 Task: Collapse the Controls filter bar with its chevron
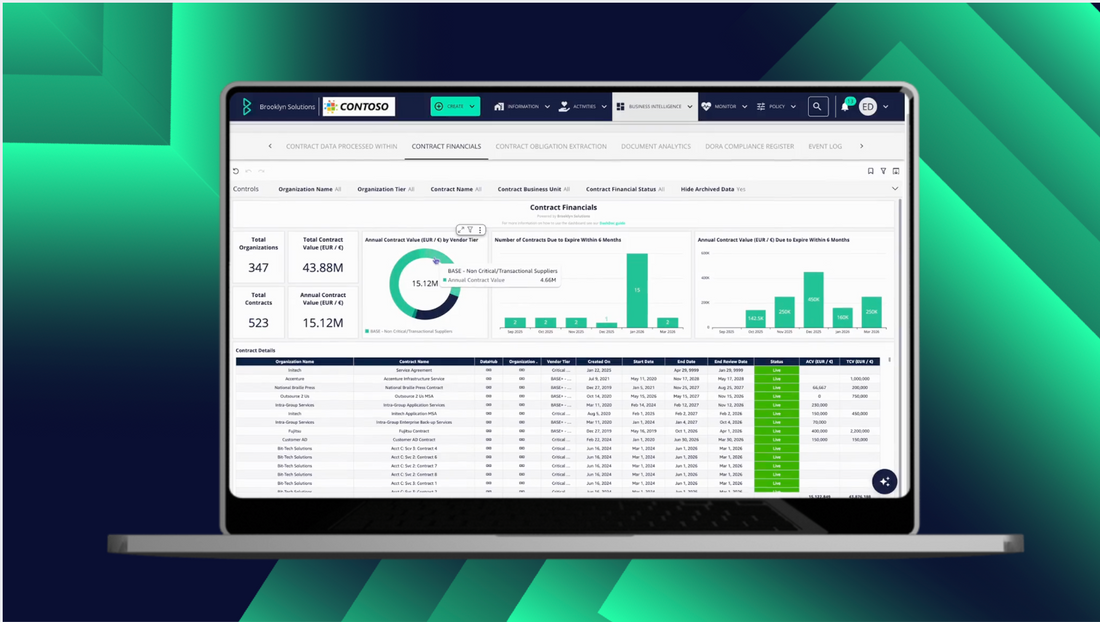[896, 188]
